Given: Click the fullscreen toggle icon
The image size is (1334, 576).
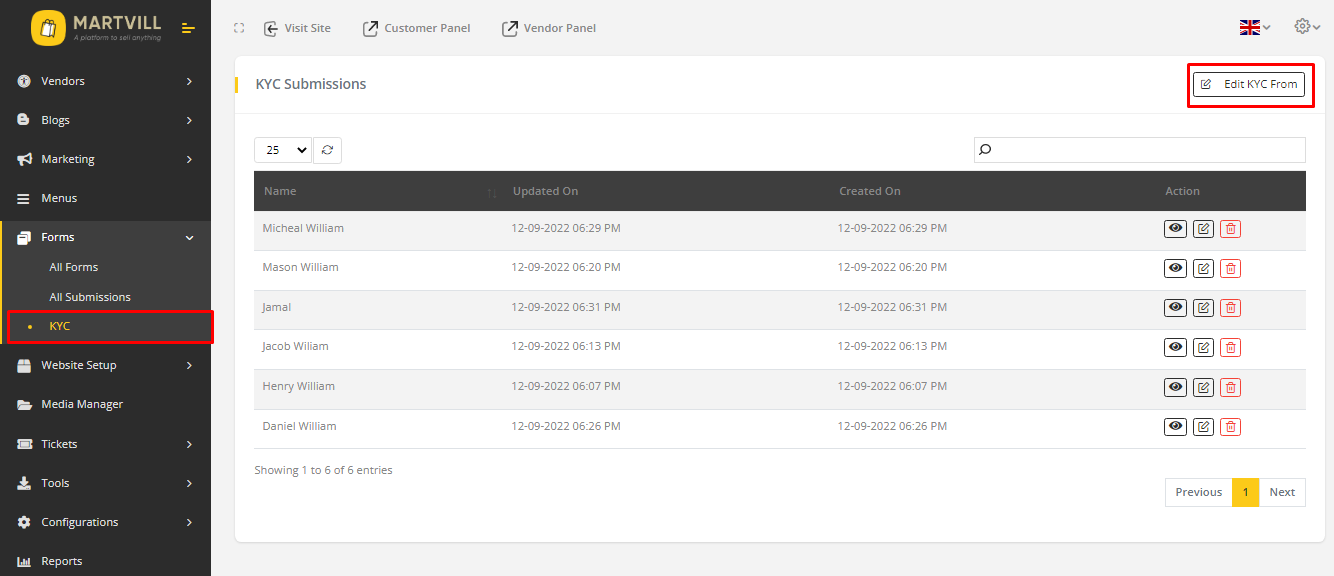Looking at the screenshot, I should click(239, 28).
